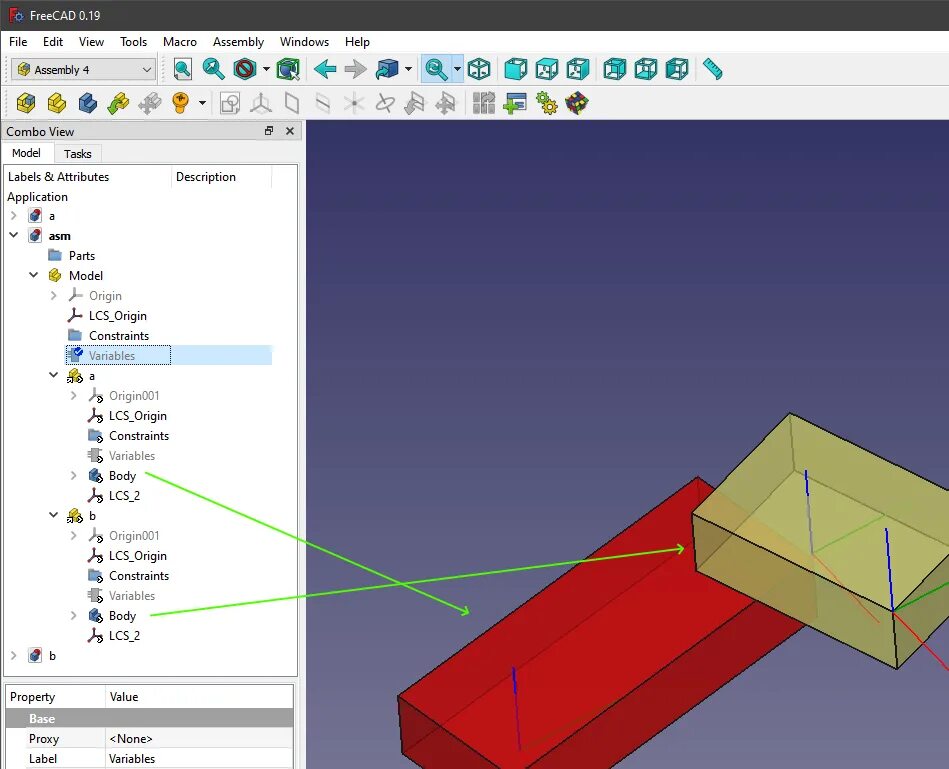Set rear view cube icon
Viewport: 949px width, 769px height.
pos(614,69)
